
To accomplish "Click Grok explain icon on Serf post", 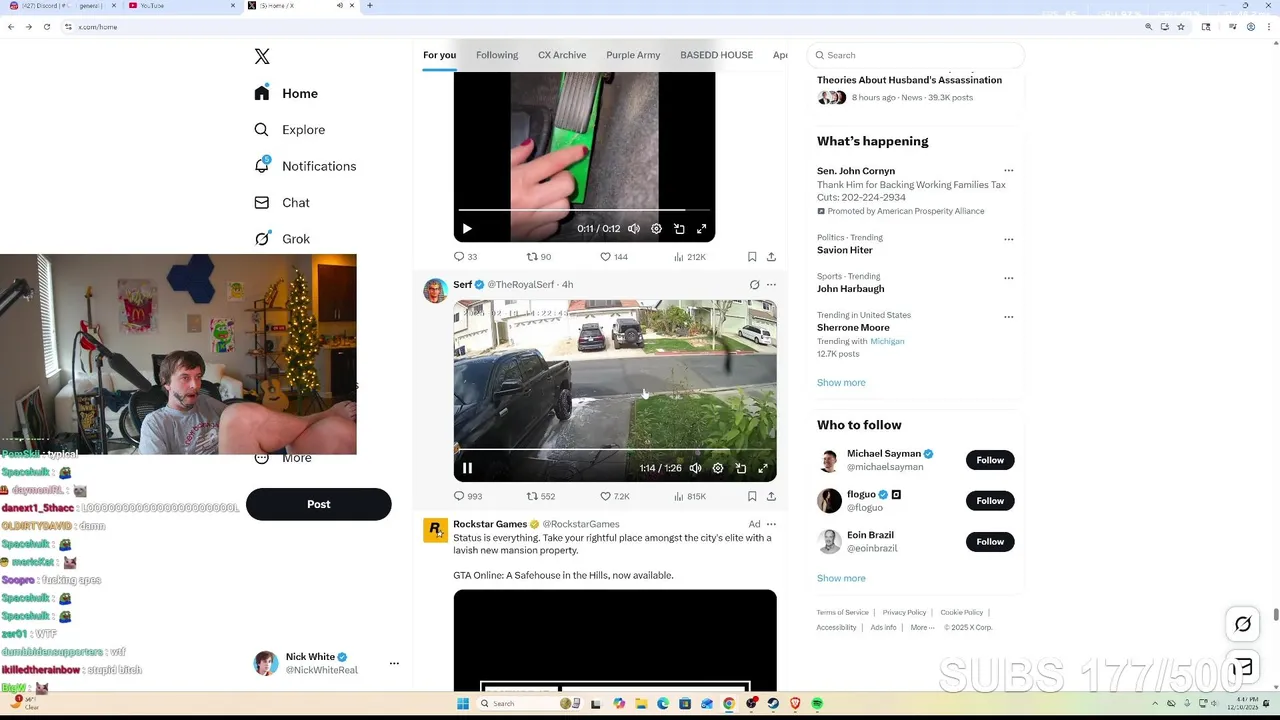I will (x=754, y=285).
